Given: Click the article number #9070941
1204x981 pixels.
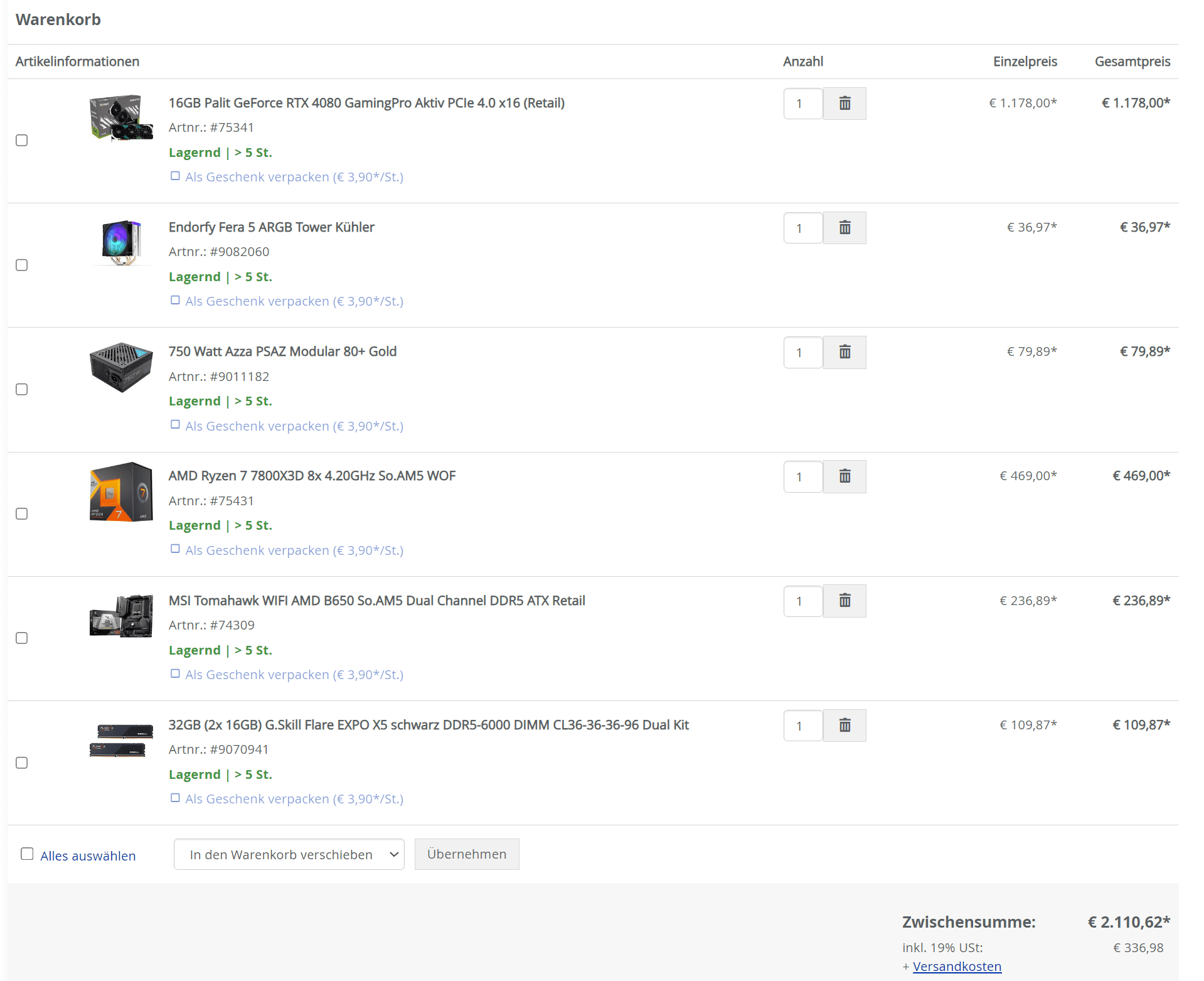Looking at the screenshot, I should click(240, 749).
